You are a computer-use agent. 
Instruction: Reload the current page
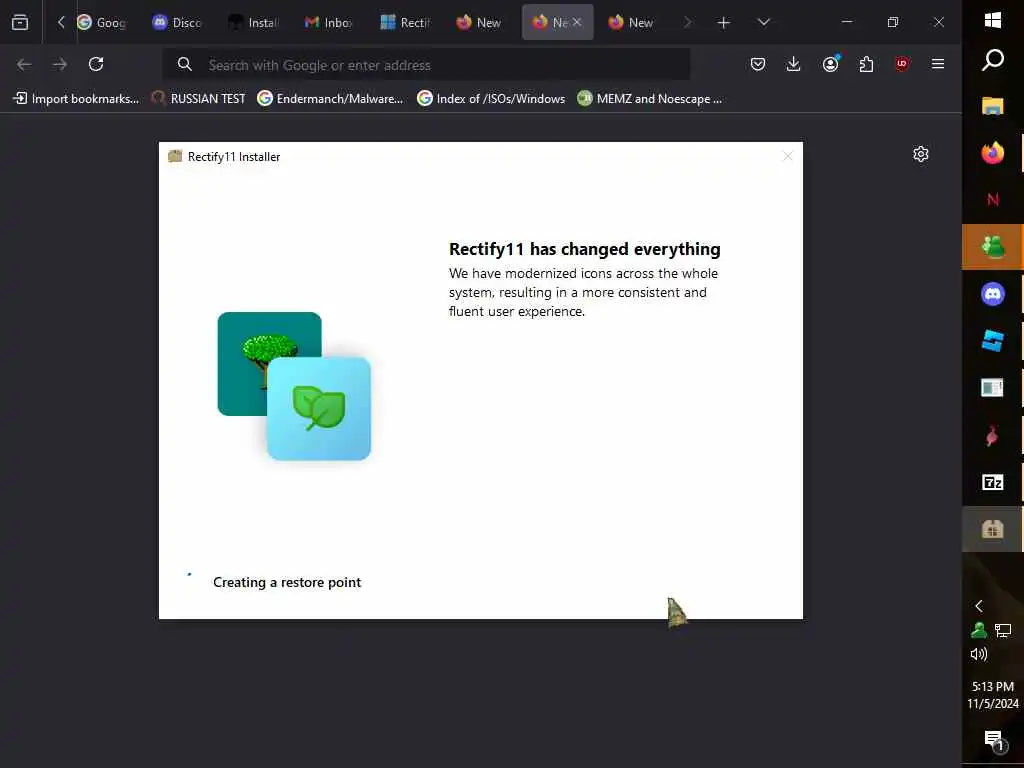click(96, 64)
